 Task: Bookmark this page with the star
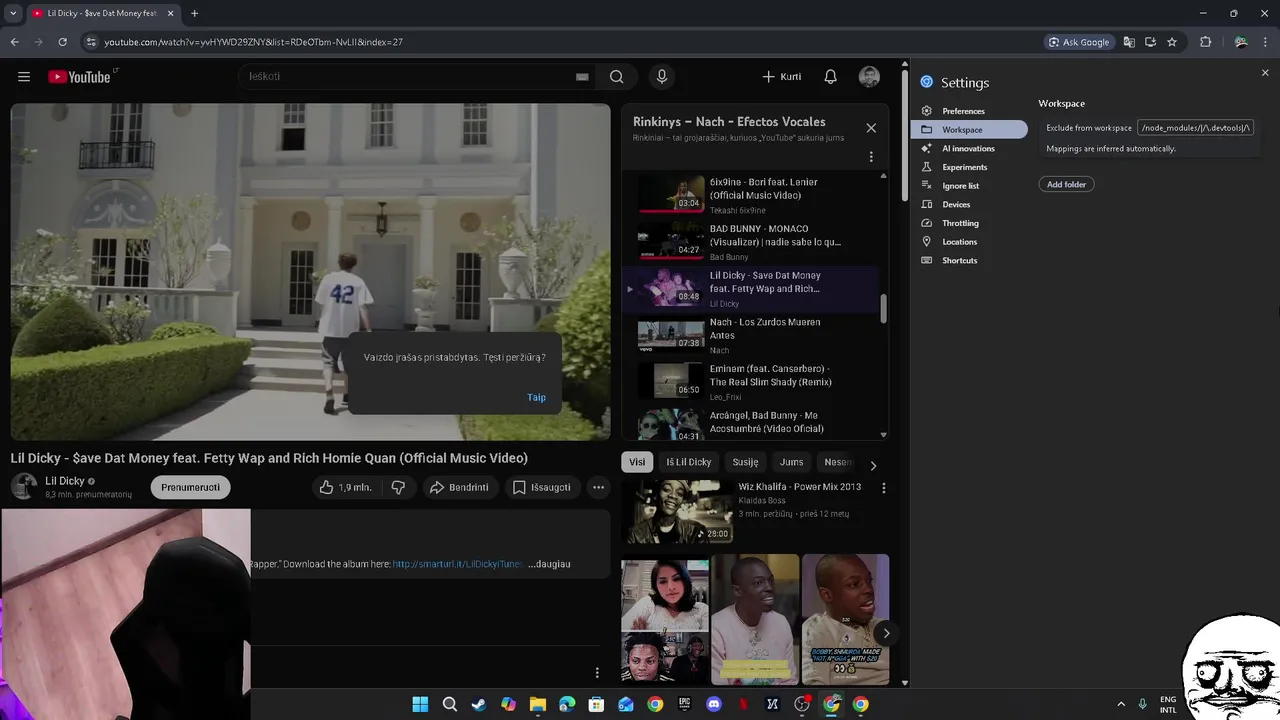[x=1172, y=42]
